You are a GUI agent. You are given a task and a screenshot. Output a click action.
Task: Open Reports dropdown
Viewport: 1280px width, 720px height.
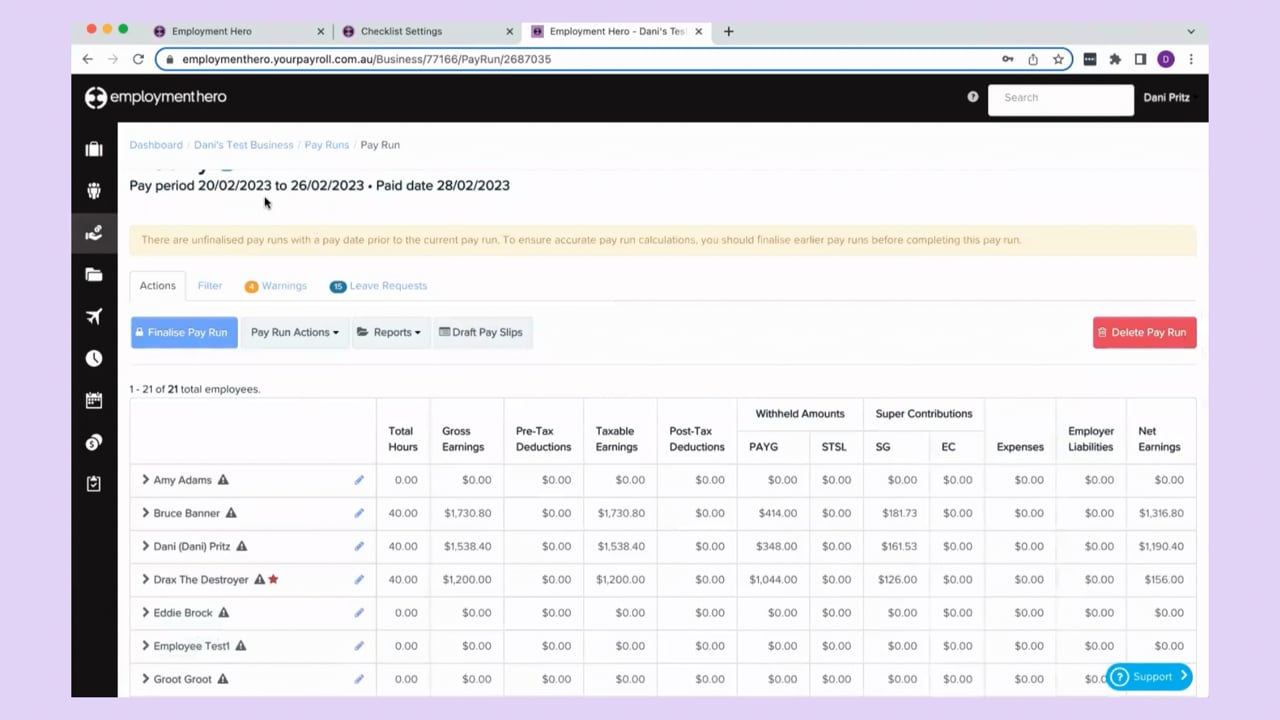tap(391, 332)
